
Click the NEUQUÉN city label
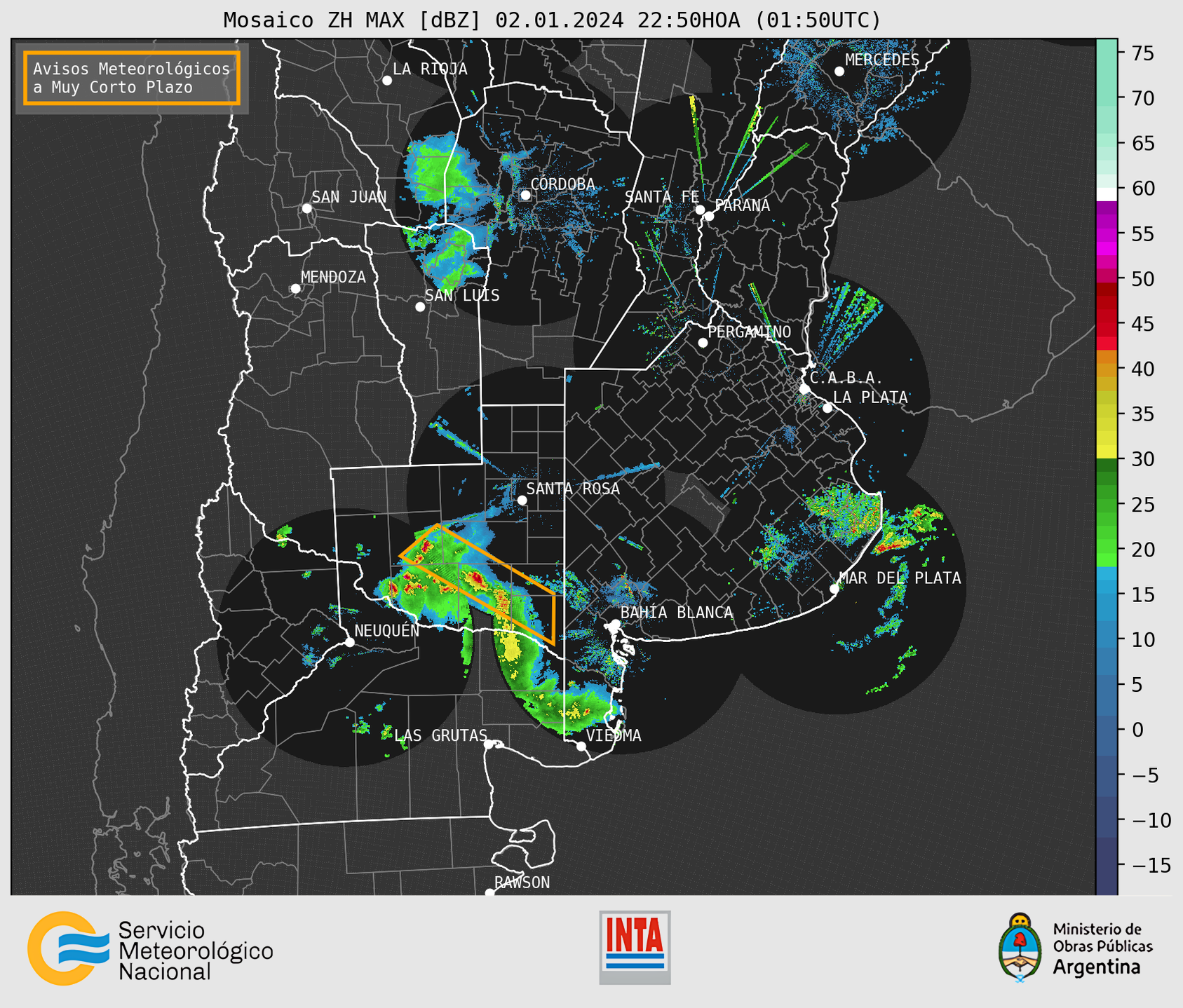click(x=386, y=630)
